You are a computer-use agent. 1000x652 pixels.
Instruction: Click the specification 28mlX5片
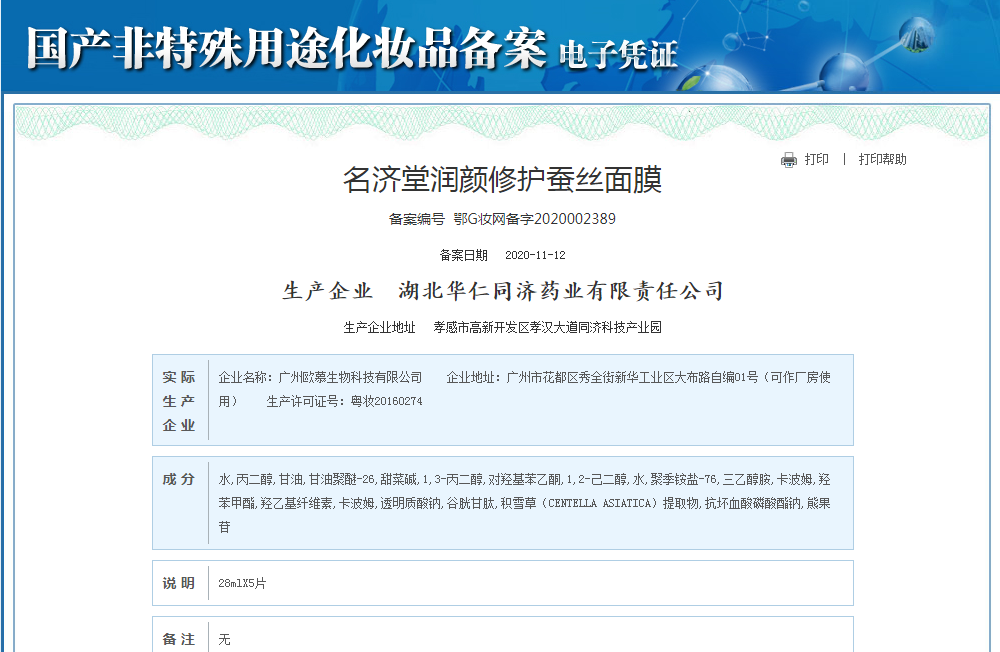[x=242, y=583]
